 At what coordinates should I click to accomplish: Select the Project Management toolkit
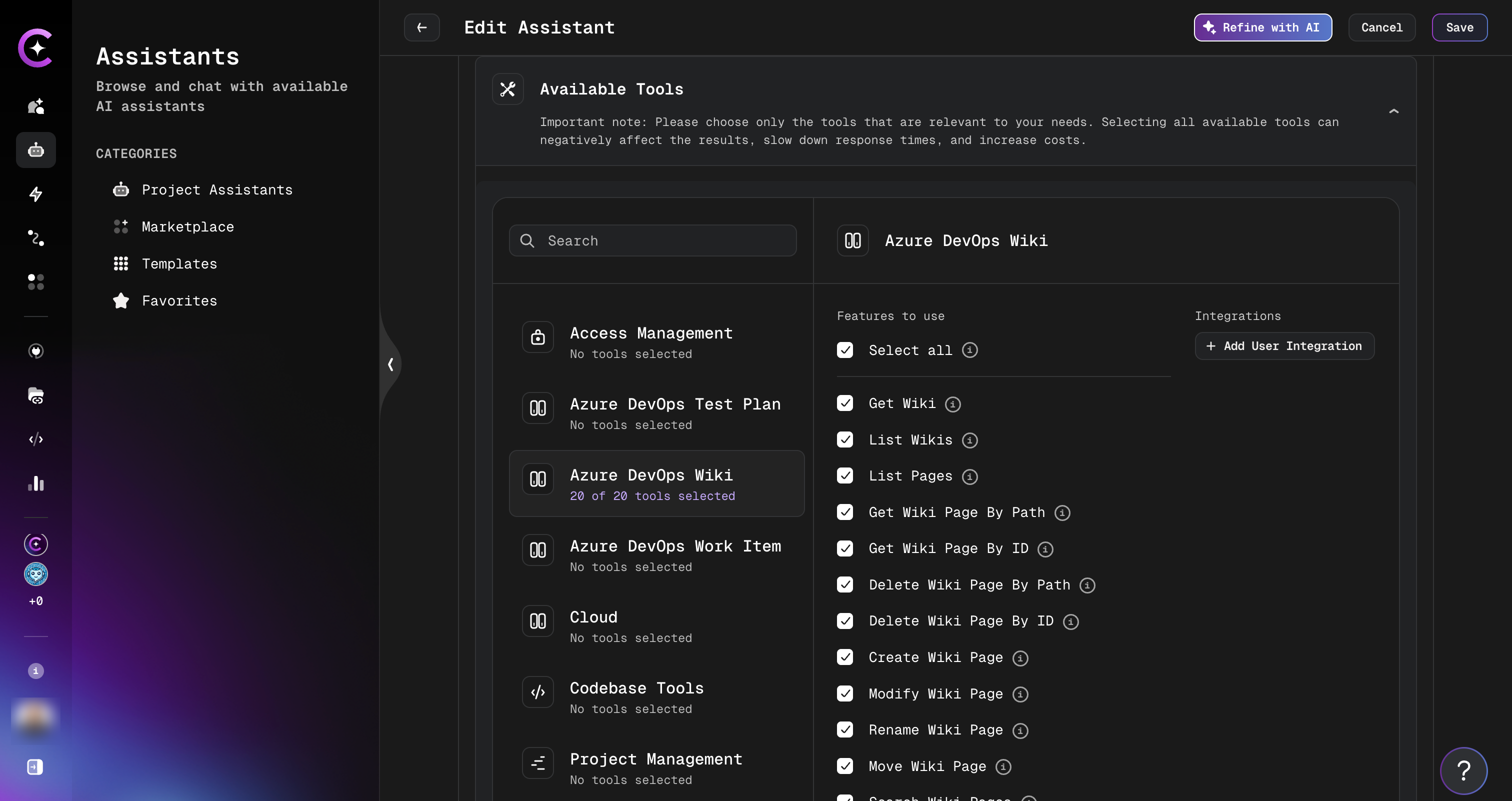coord(656,767)
